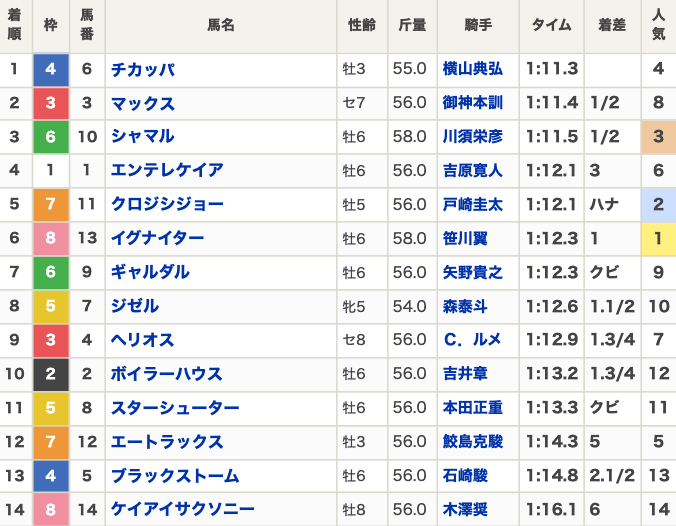Click the タイム column header
The image size is (676, 526).
point(551,27)
